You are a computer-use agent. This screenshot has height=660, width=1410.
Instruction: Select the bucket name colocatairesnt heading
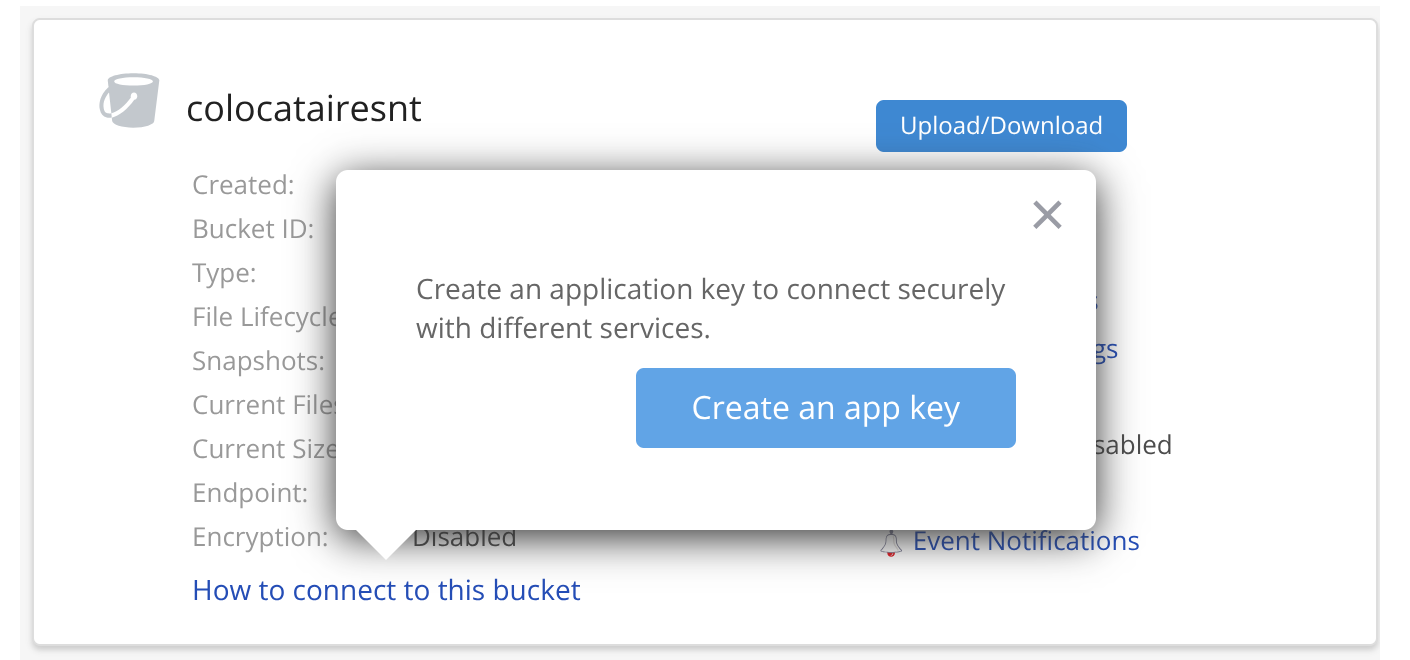(x=304, y=108)
